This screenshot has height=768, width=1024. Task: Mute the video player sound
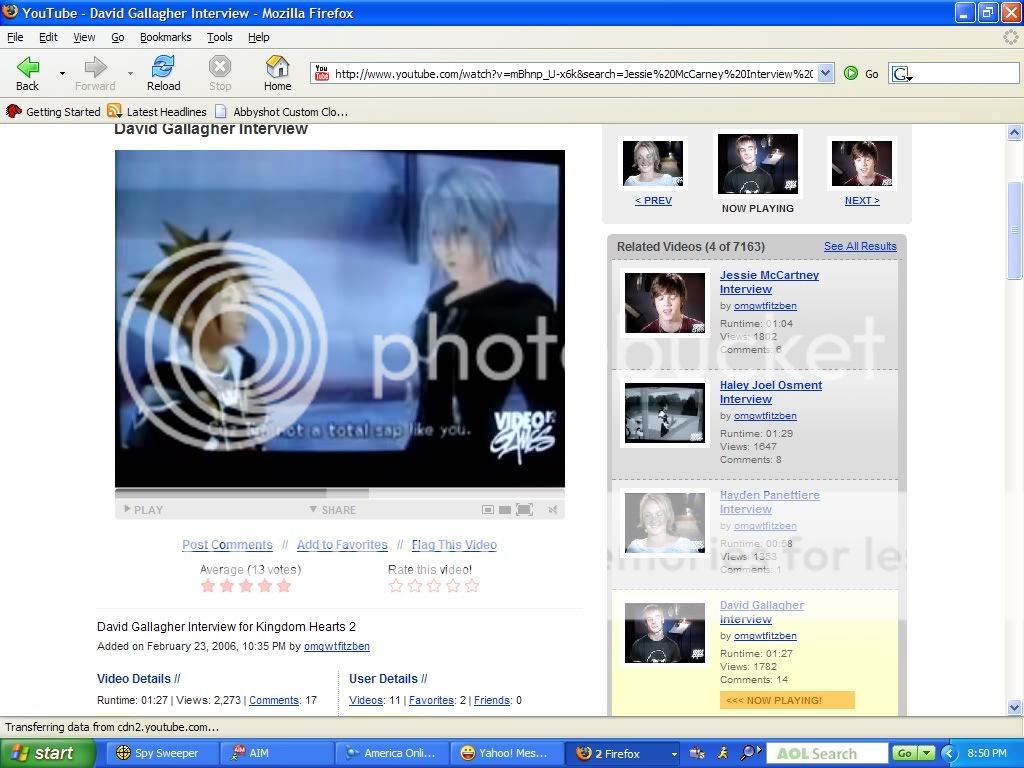pos(552,510)
